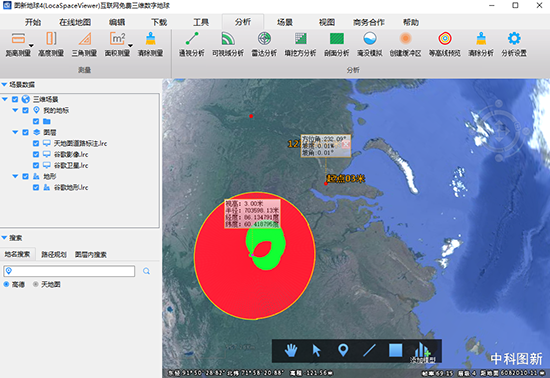
Task: Toggle the folder item checkbox under 我的地标
Action: [36, 121]
